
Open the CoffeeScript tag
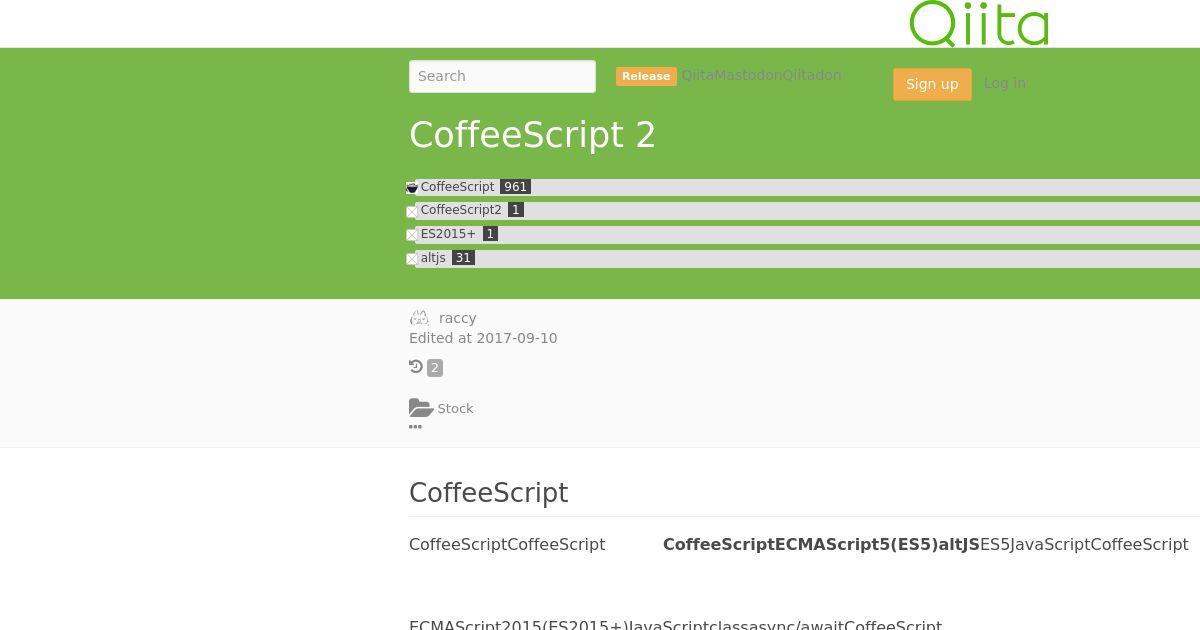(x=457, y=187)
